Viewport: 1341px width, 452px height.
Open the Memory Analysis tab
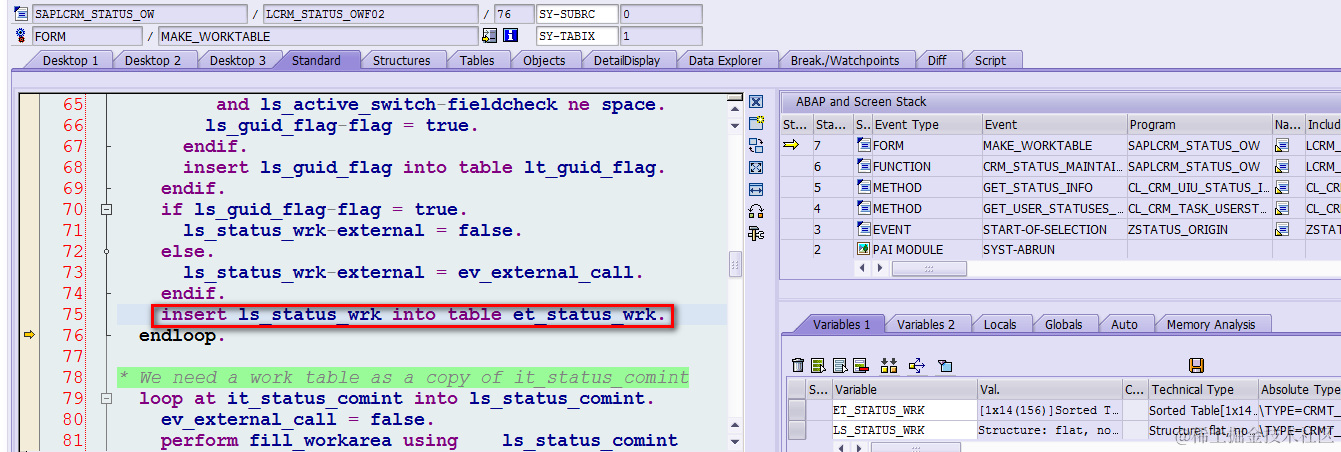tap(1210, 325)
